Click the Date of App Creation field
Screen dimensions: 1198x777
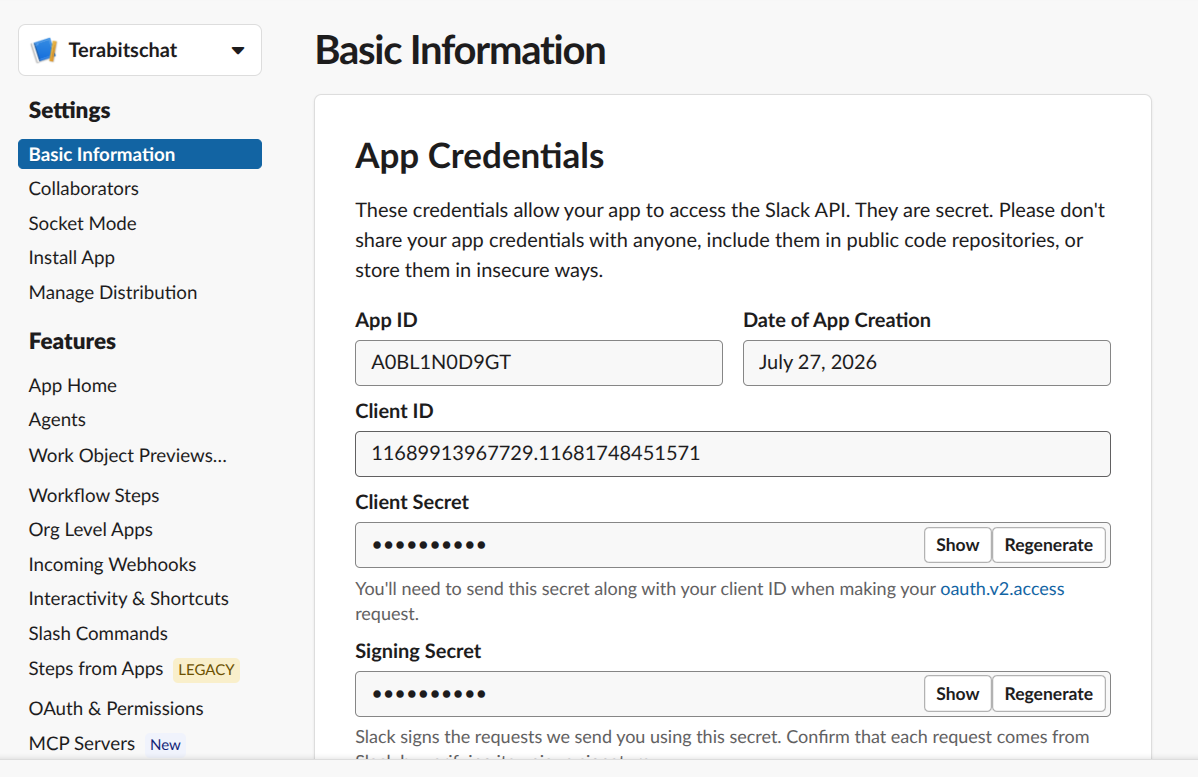coord(927,363)
